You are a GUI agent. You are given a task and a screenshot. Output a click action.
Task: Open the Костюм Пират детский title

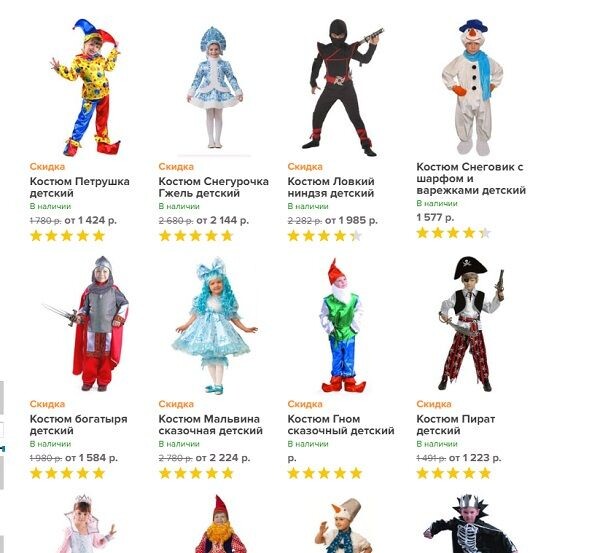tap(455, 425)
